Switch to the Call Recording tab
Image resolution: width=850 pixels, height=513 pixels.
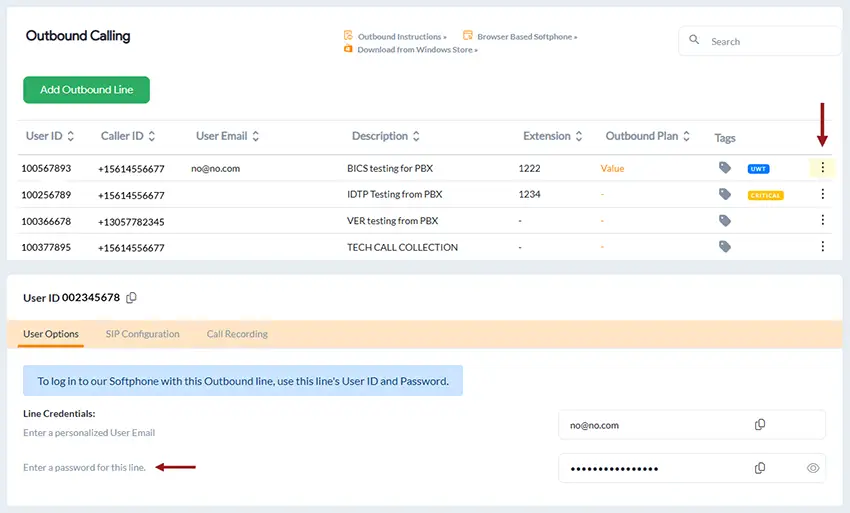coord(237,334)
